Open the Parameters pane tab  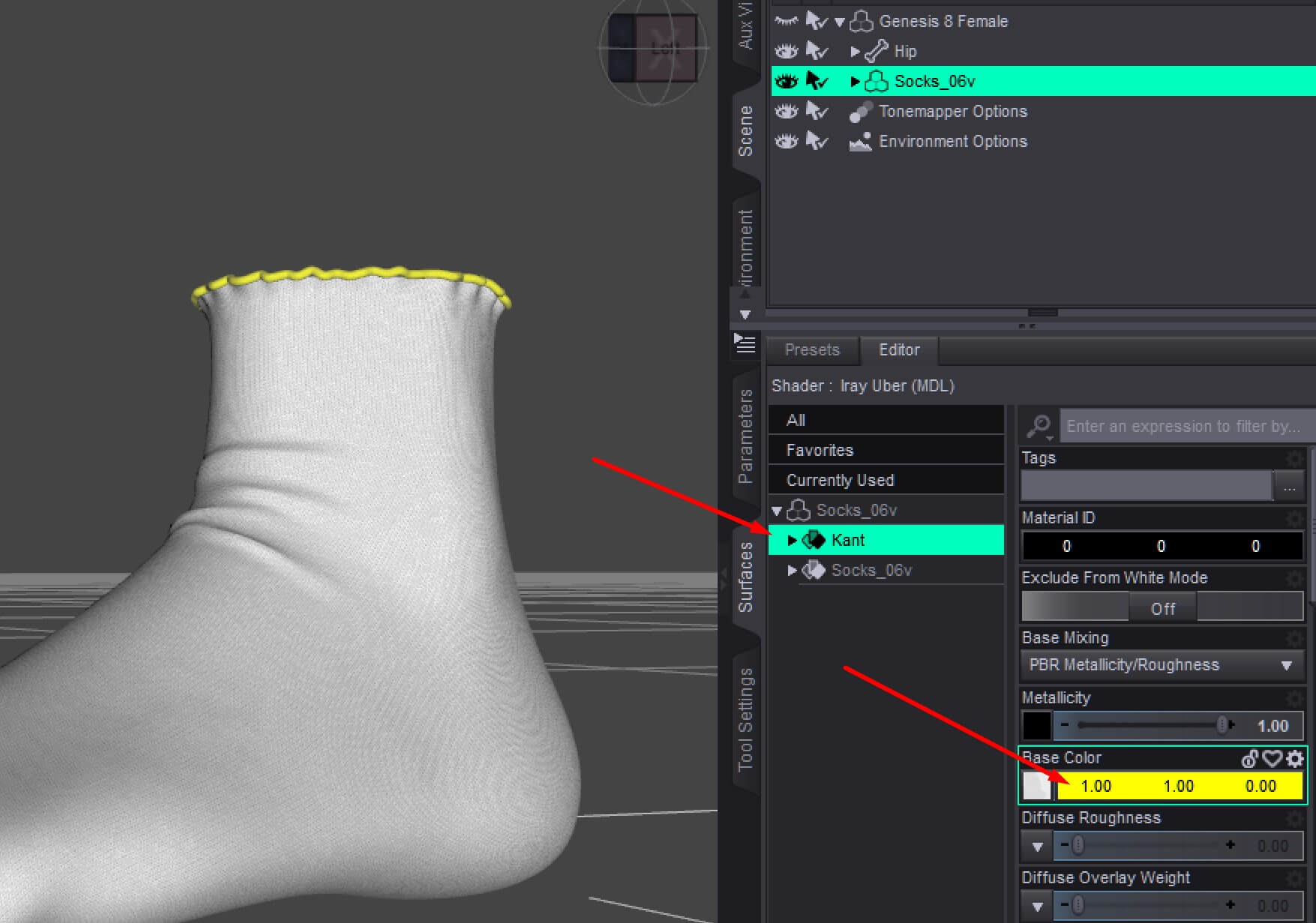745,436
